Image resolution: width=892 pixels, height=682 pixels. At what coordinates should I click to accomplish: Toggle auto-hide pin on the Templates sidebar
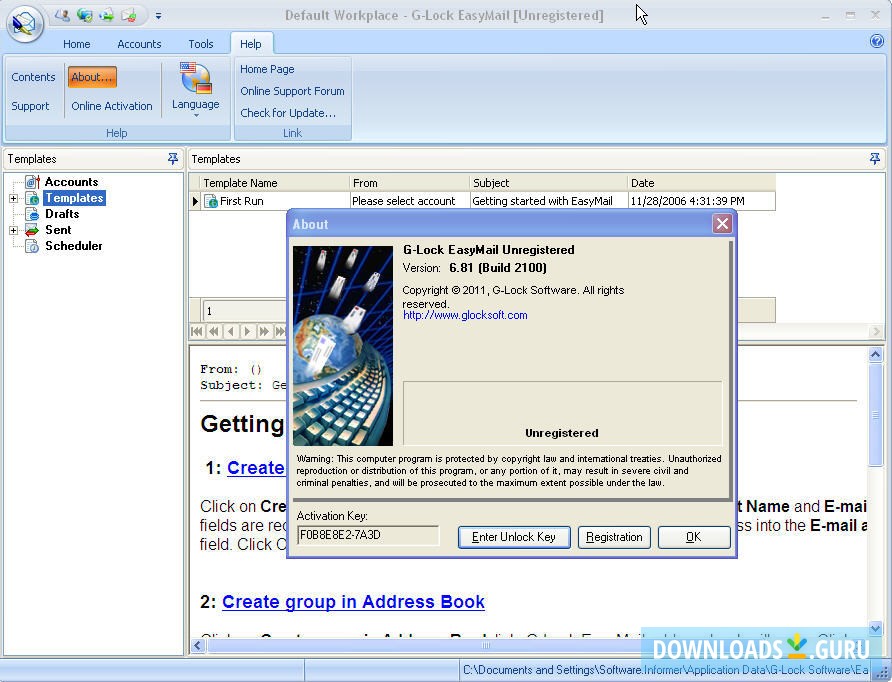point(173,158)
